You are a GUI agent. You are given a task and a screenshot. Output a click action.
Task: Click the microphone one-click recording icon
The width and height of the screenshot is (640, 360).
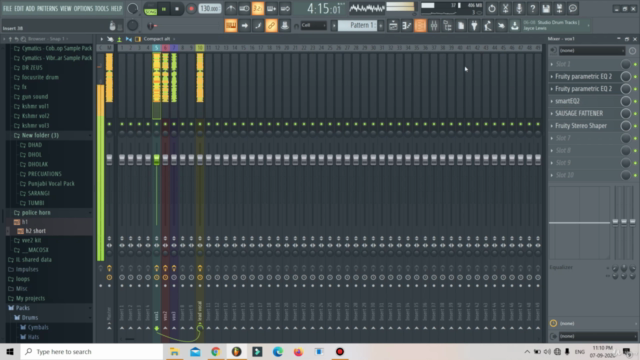[x=519, y=9]
